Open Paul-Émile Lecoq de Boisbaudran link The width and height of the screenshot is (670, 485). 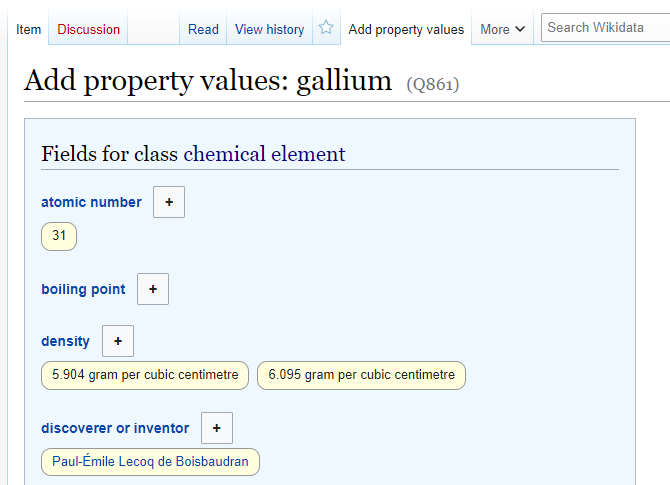tap(151, 462)
